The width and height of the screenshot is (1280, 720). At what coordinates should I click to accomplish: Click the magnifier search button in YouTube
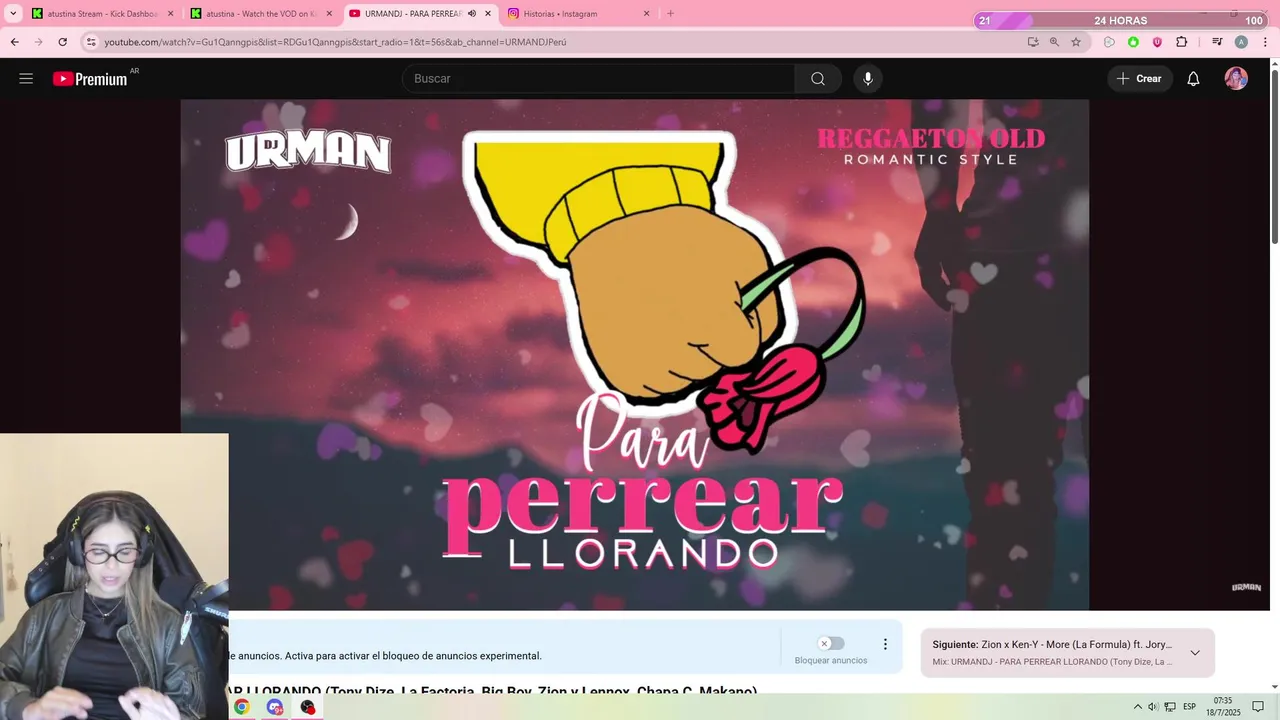tap(818, 79)
